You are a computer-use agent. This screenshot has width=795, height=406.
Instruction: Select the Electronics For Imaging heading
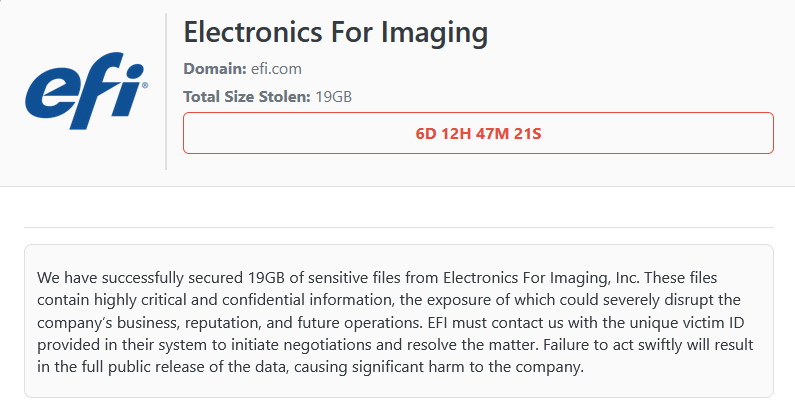[336, 33]
